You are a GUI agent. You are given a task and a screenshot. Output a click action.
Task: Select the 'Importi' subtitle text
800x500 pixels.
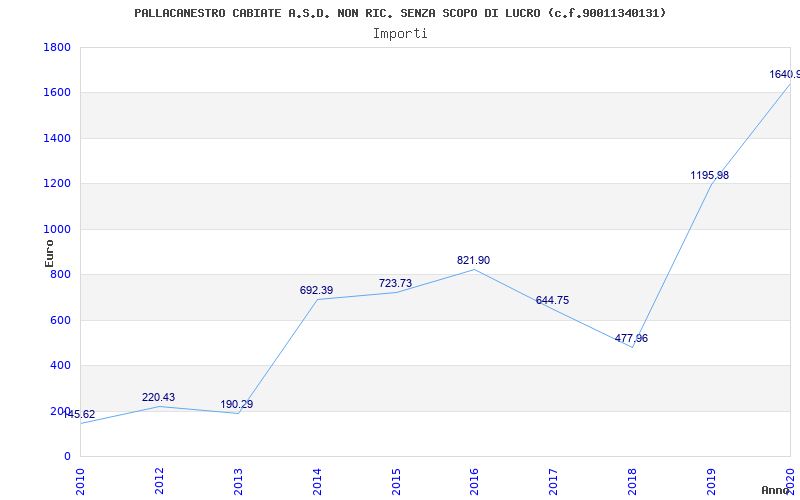[400, 34]
